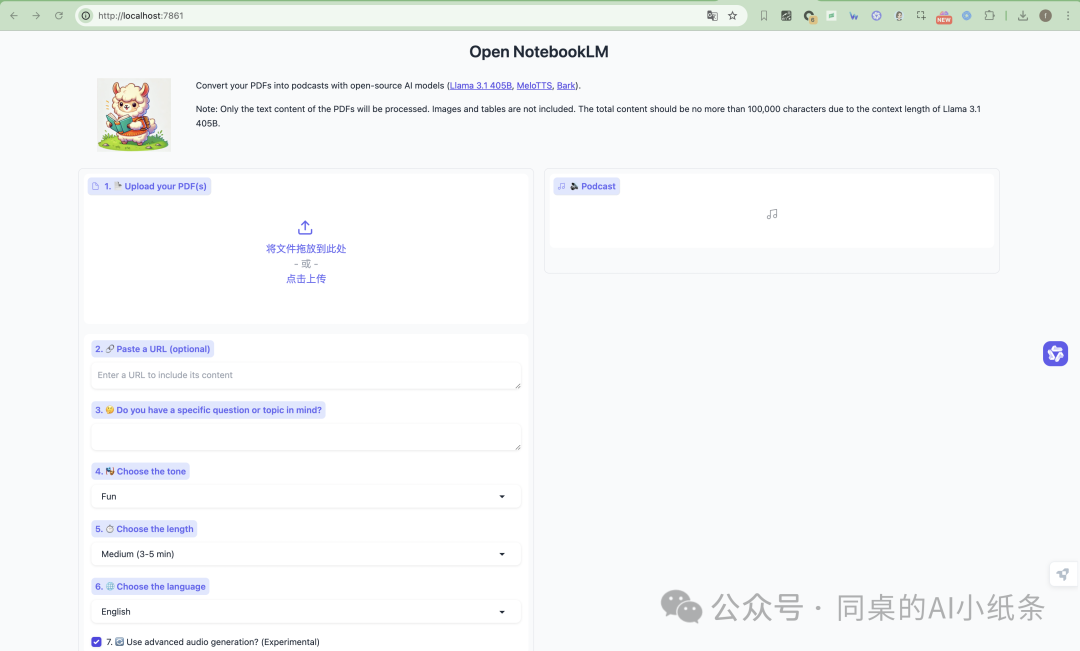The width and height of the screenshot is (1080, 651).
Task: Open the Llama 3.1 405B link
Action: (x=481, y=85)
